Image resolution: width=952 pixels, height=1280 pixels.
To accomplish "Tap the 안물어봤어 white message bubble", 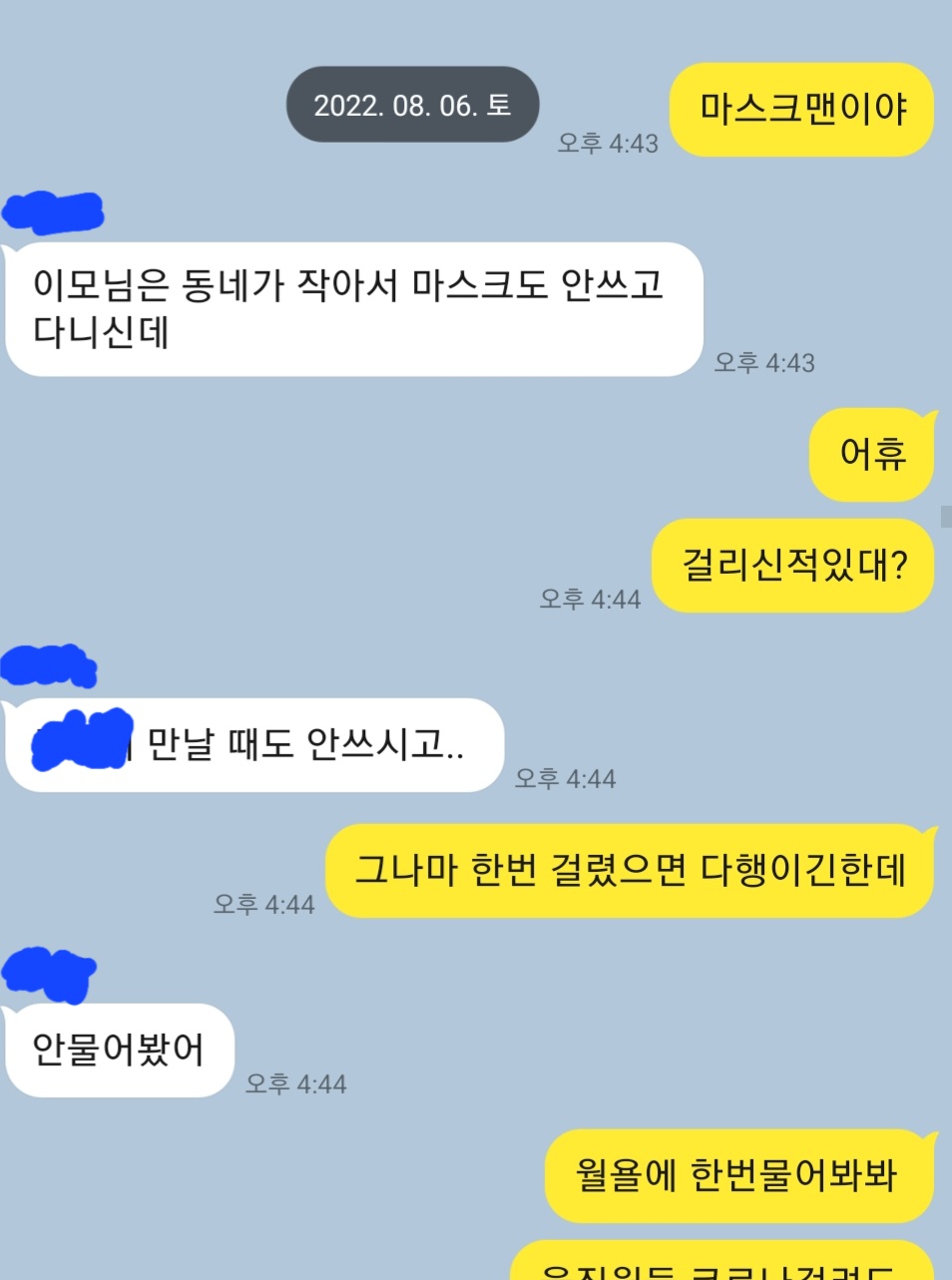I will (x=119, y=1050).
